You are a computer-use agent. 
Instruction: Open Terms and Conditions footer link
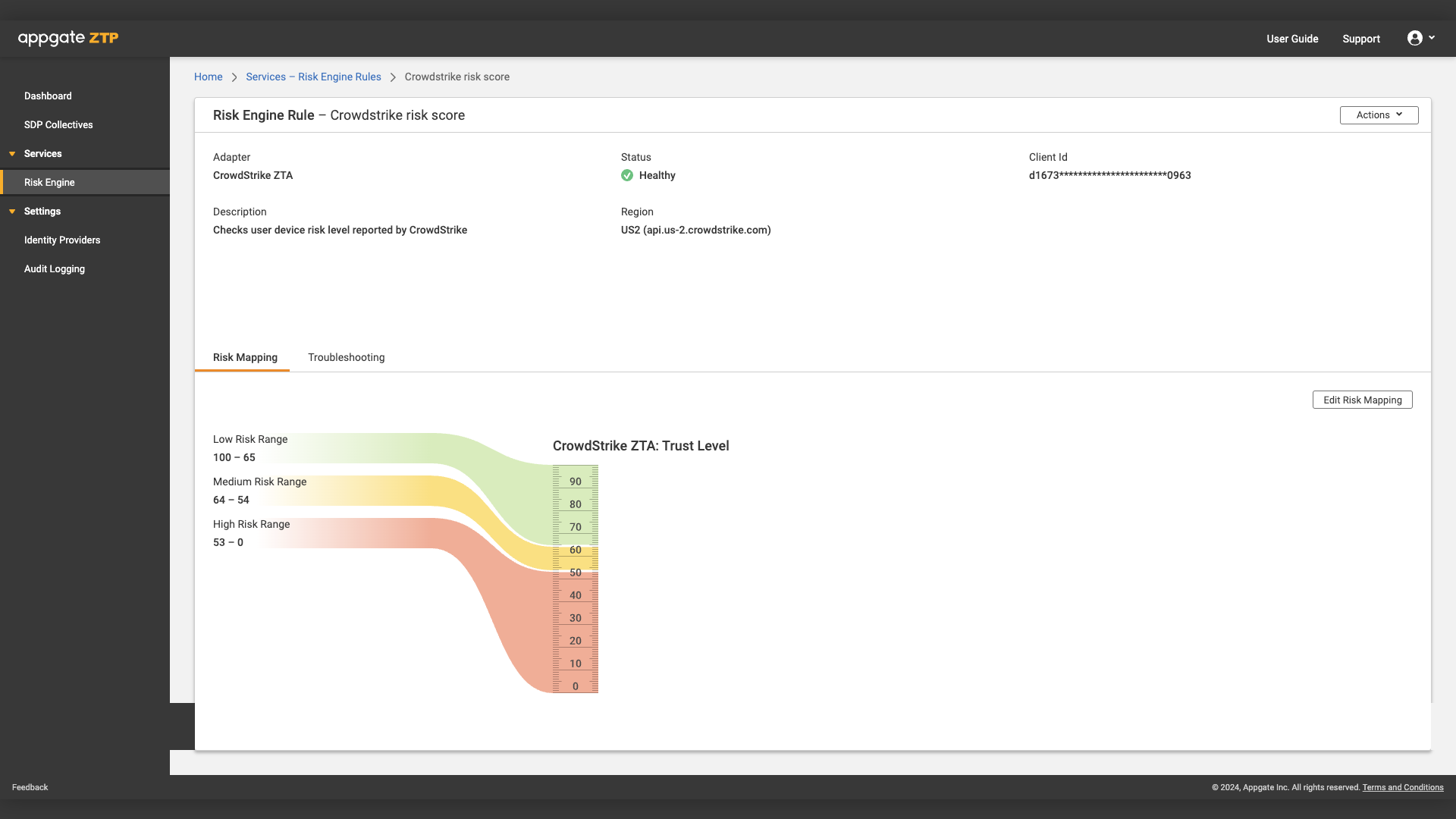pos(1402,787)
